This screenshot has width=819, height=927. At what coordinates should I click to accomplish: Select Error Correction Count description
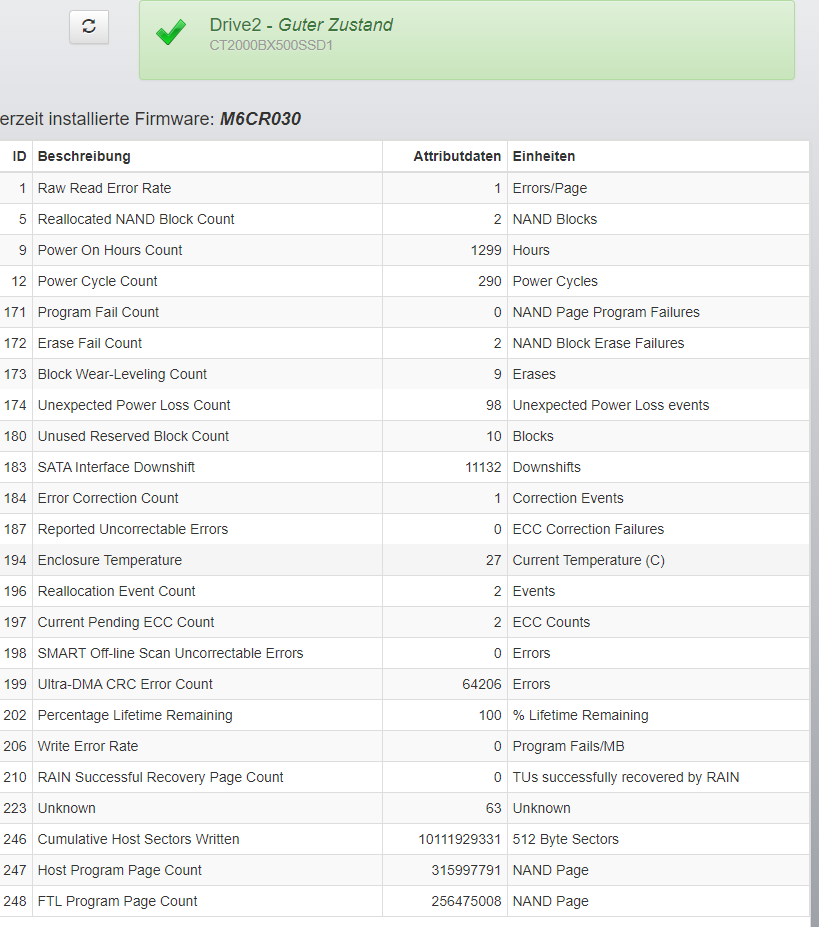click(108, 498)
